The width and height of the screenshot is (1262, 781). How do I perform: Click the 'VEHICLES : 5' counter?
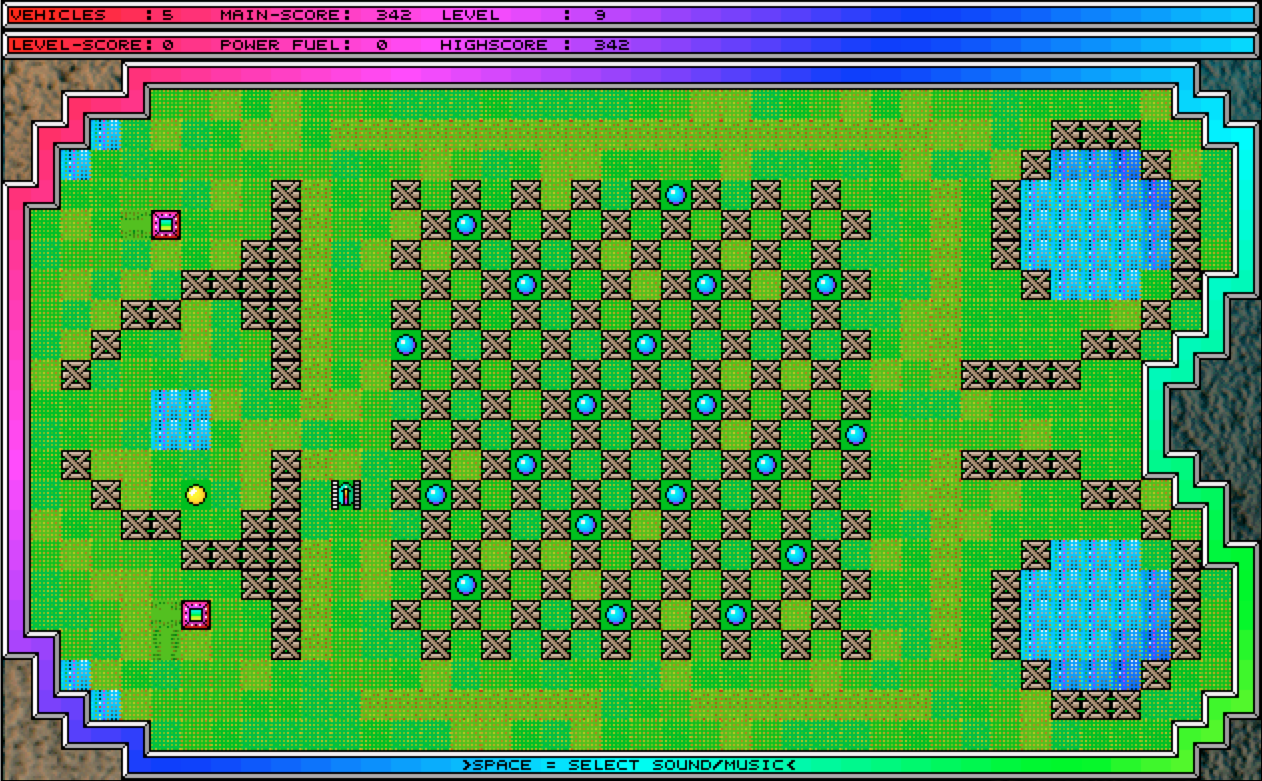92,15
